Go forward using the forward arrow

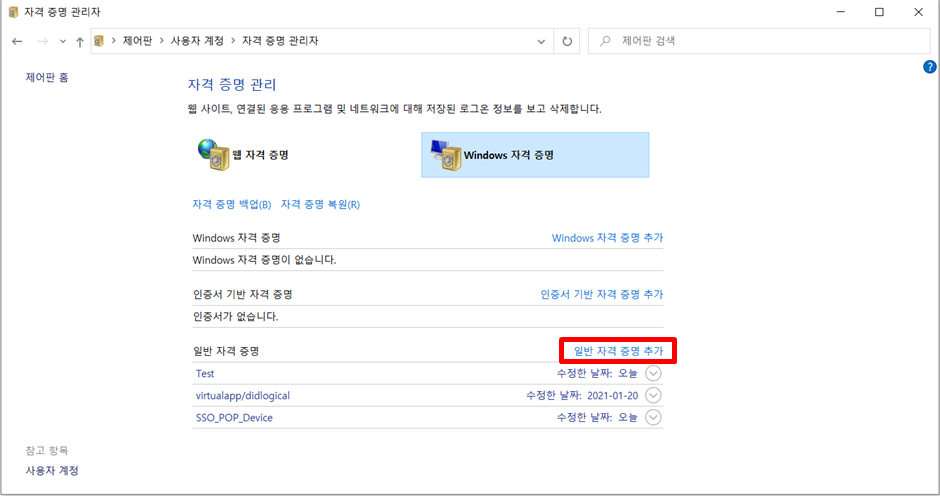(43, 41)
